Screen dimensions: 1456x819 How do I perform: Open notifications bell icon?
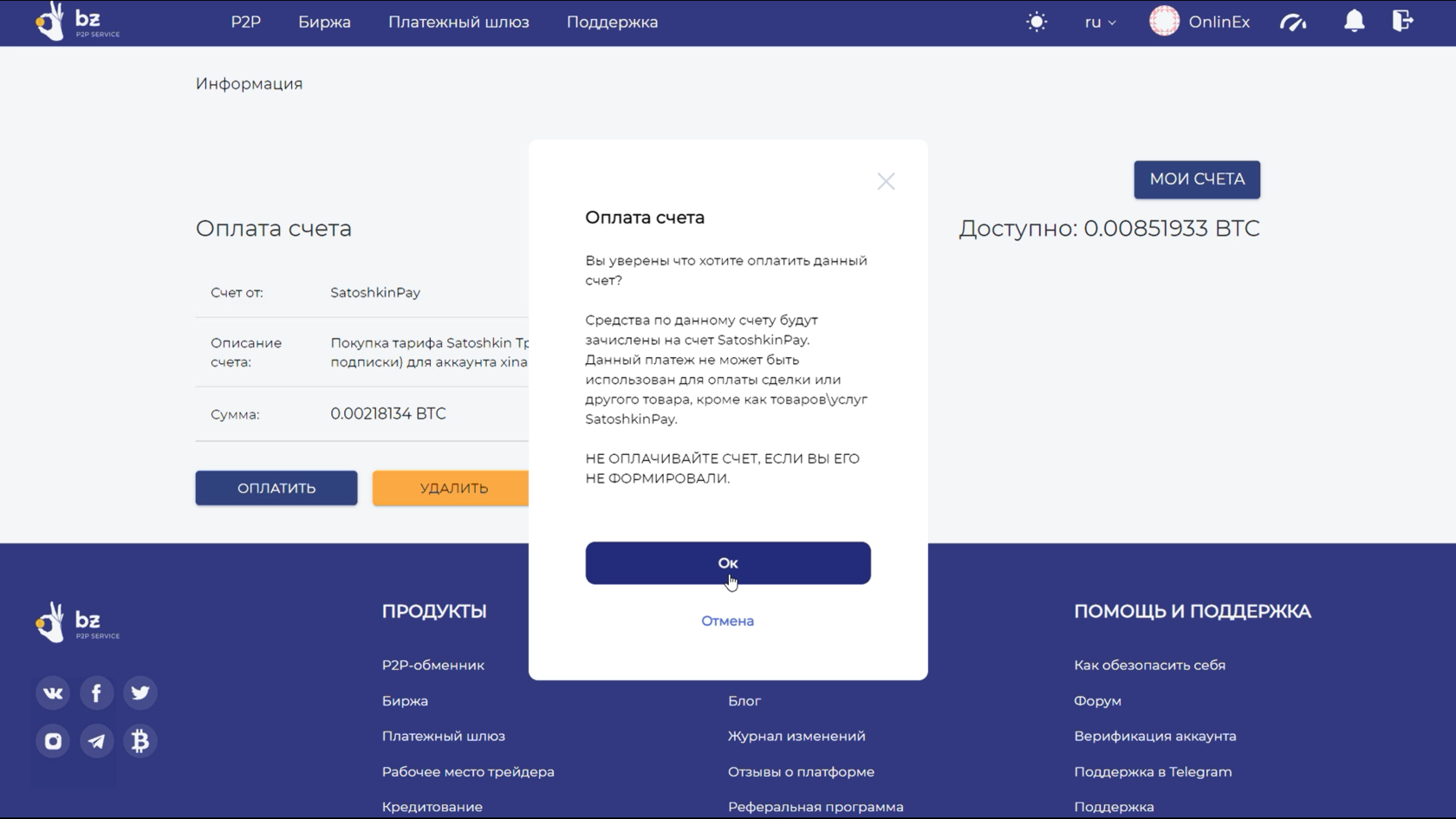click(1354, 21)
